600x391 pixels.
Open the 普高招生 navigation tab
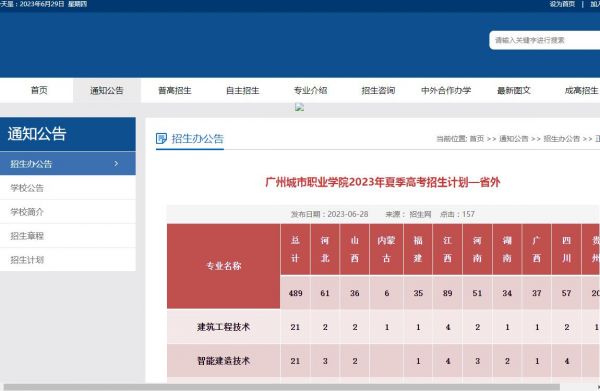tap(174, 90)
